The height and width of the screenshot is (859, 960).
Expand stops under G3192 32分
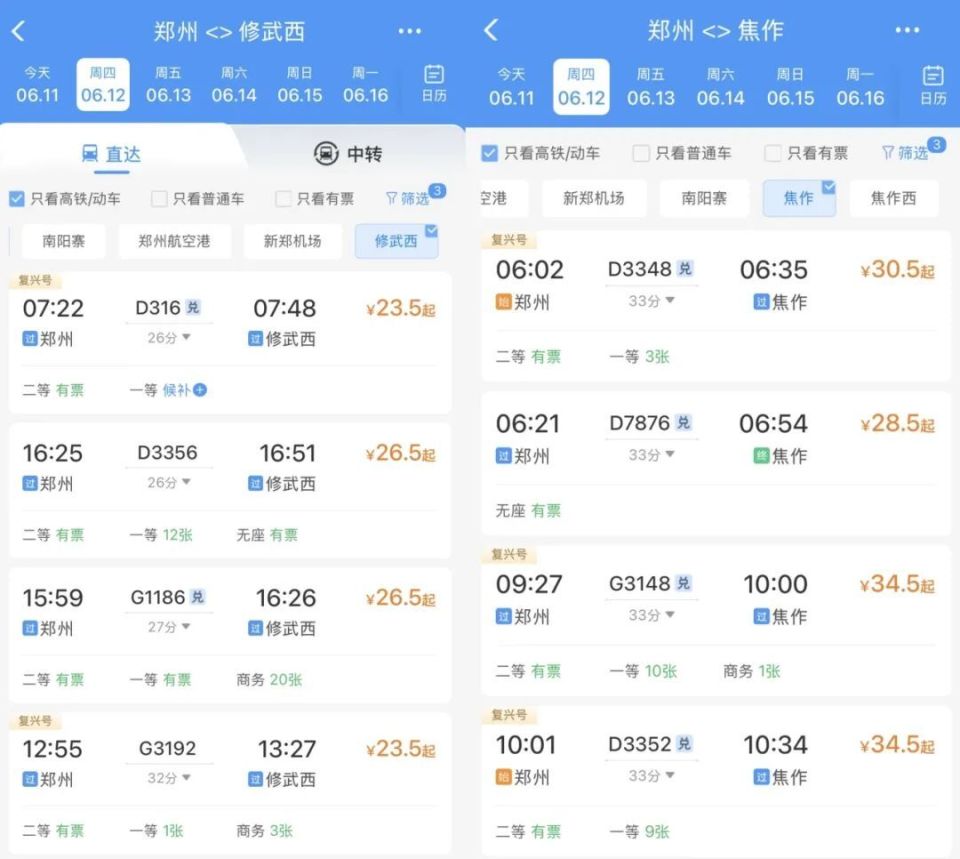point(169,778)
